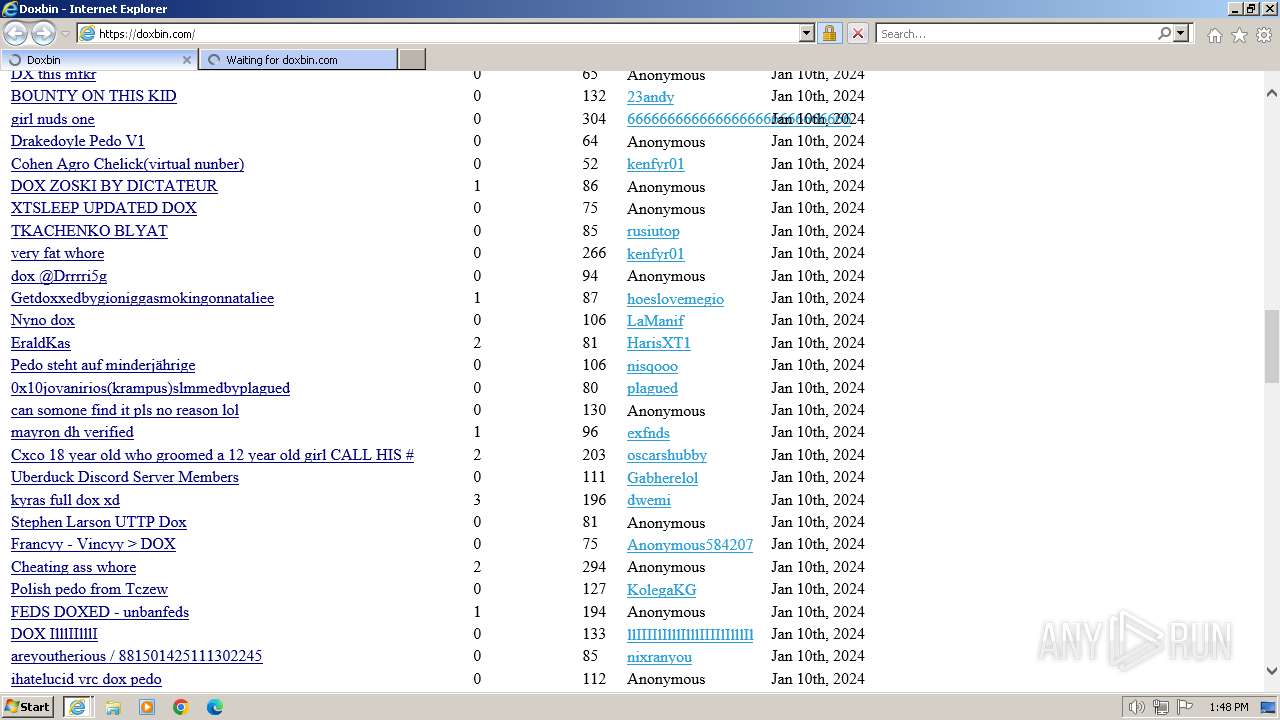Open the Tools gear icon
Screen dimensions: 1280x720
[1264, 35]
